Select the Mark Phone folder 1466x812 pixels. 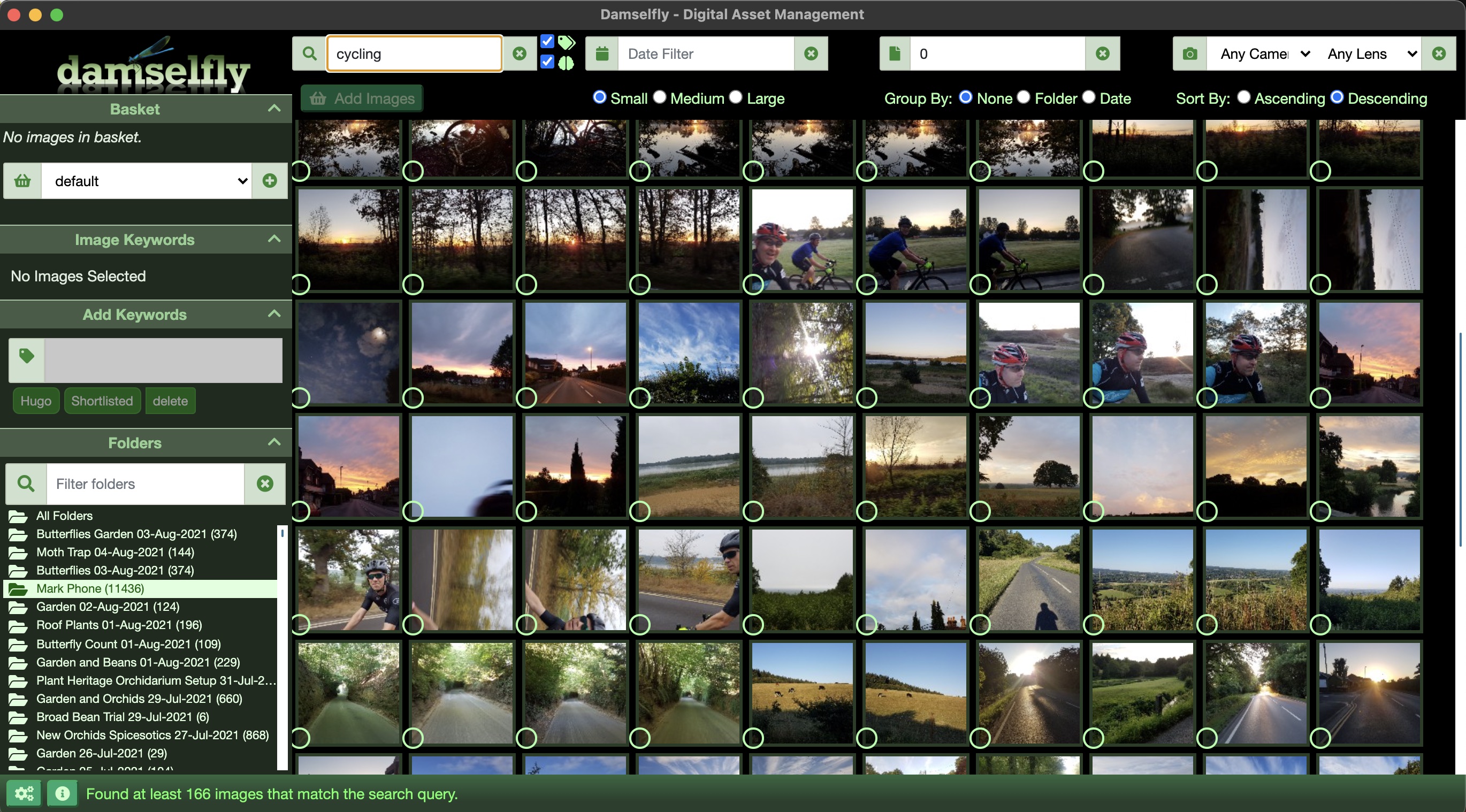click(90, 588)
